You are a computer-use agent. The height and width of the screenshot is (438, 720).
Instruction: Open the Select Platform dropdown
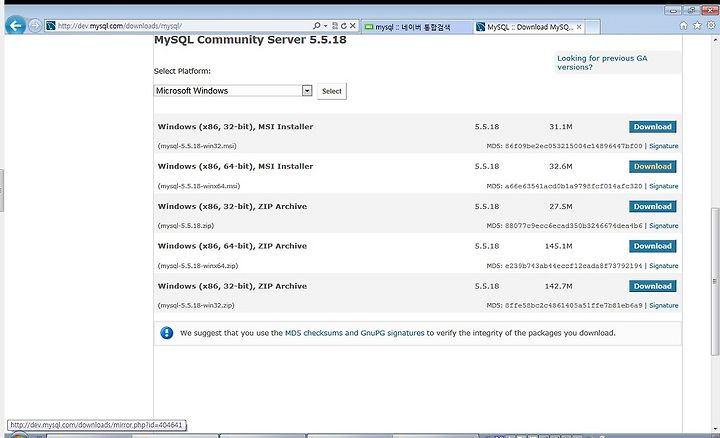233,90
